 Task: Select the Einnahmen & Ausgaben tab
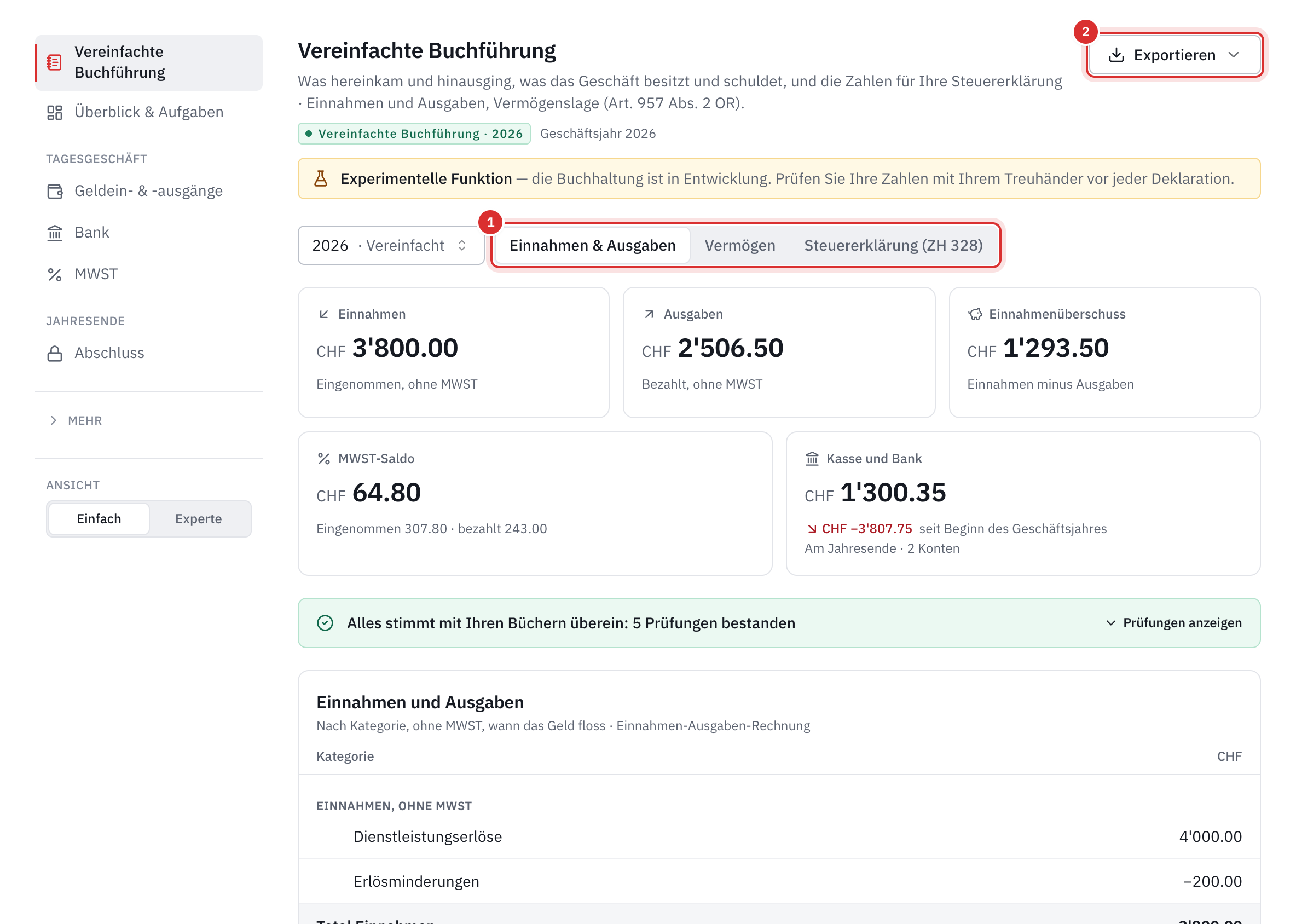click(592, 245)
